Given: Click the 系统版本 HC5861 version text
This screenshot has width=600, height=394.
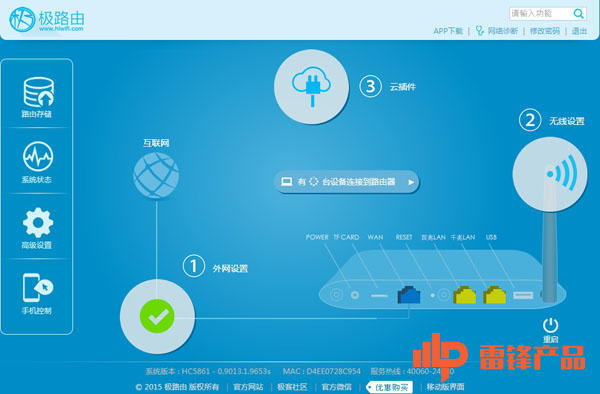Looking at the screenshot, I should pyautogui.click(x=208, y=371).
